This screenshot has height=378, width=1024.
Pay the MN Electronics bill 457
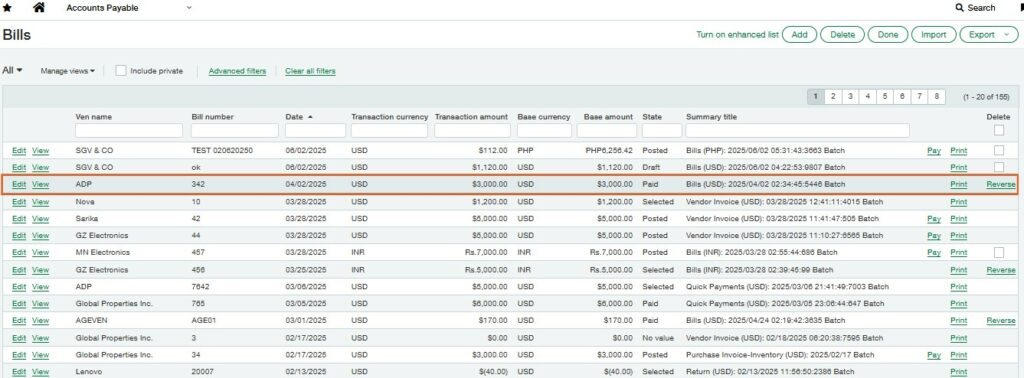934,253
